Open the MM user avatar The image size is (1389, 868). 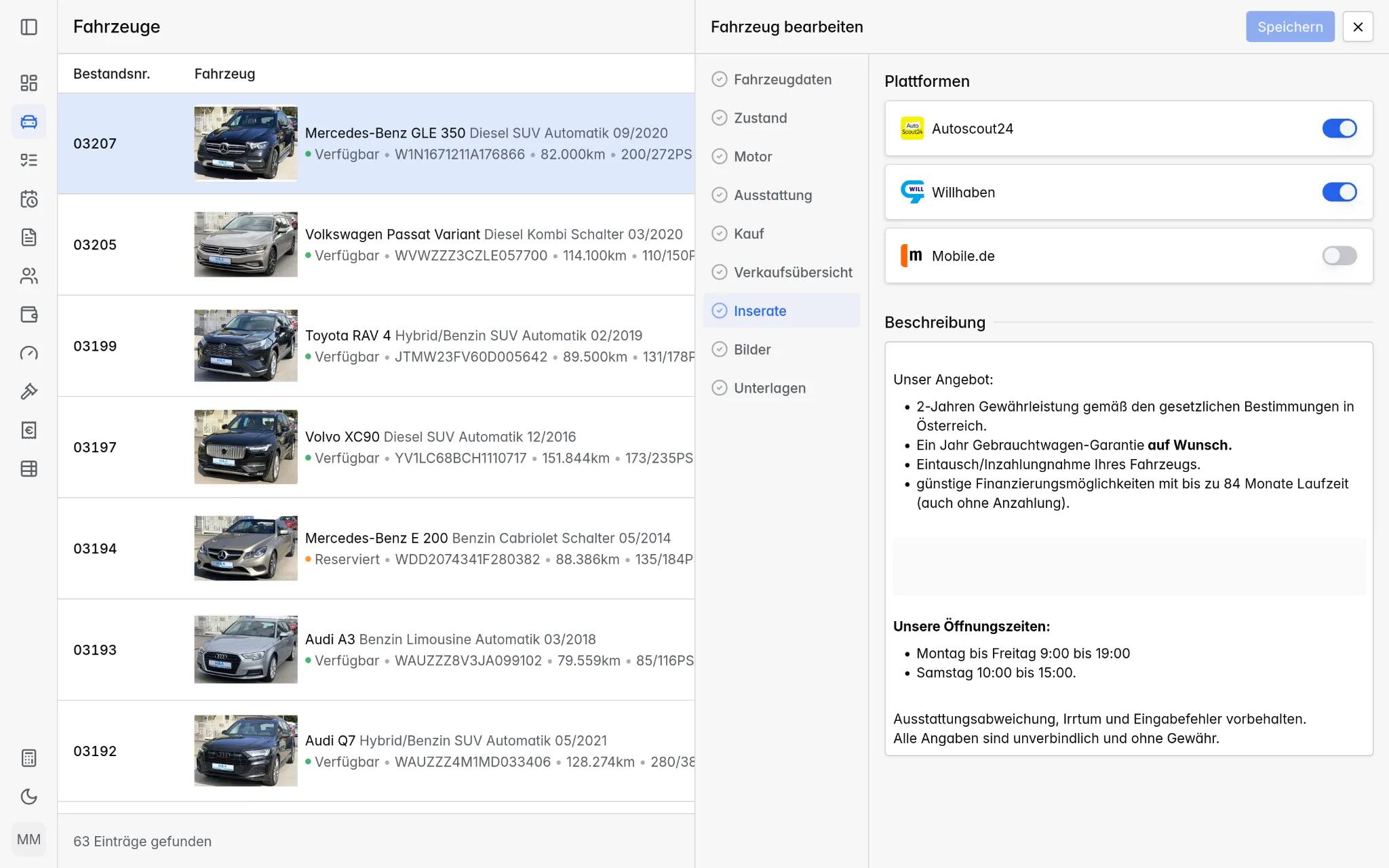tap(28, 840)
